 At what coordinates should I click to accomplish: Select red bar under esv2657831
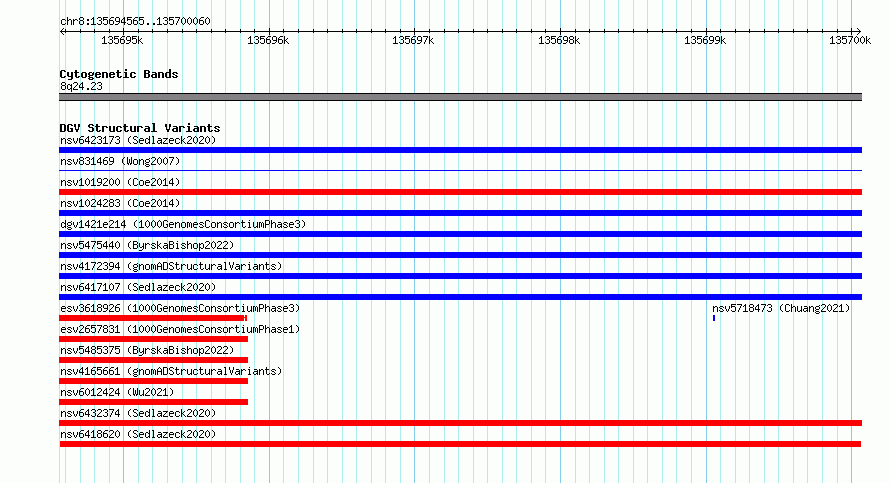point(153,339)
